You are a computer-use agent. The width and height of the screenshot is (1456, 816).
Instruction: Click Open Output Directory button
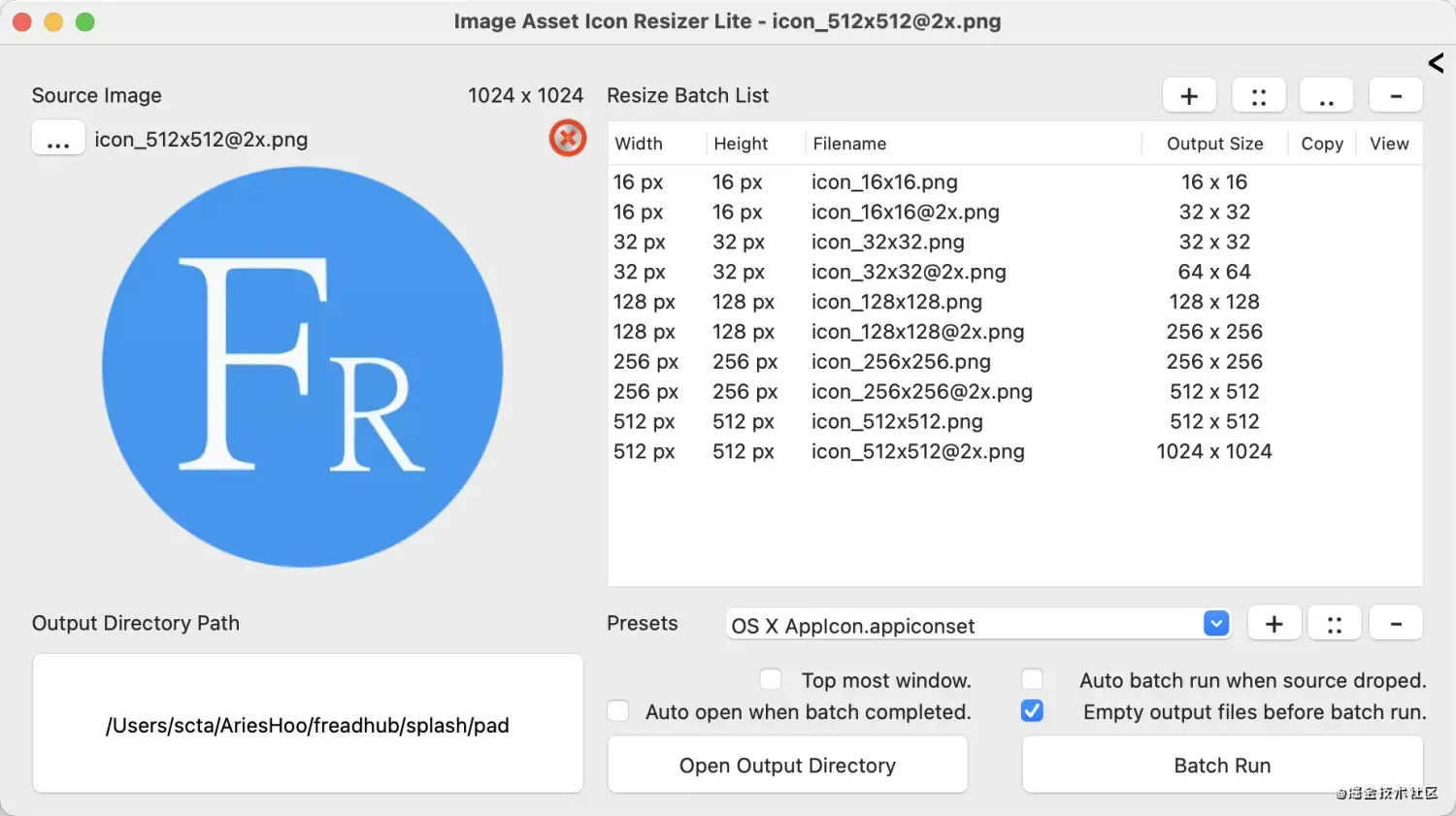pyautogui.click(x=787, y=766)
